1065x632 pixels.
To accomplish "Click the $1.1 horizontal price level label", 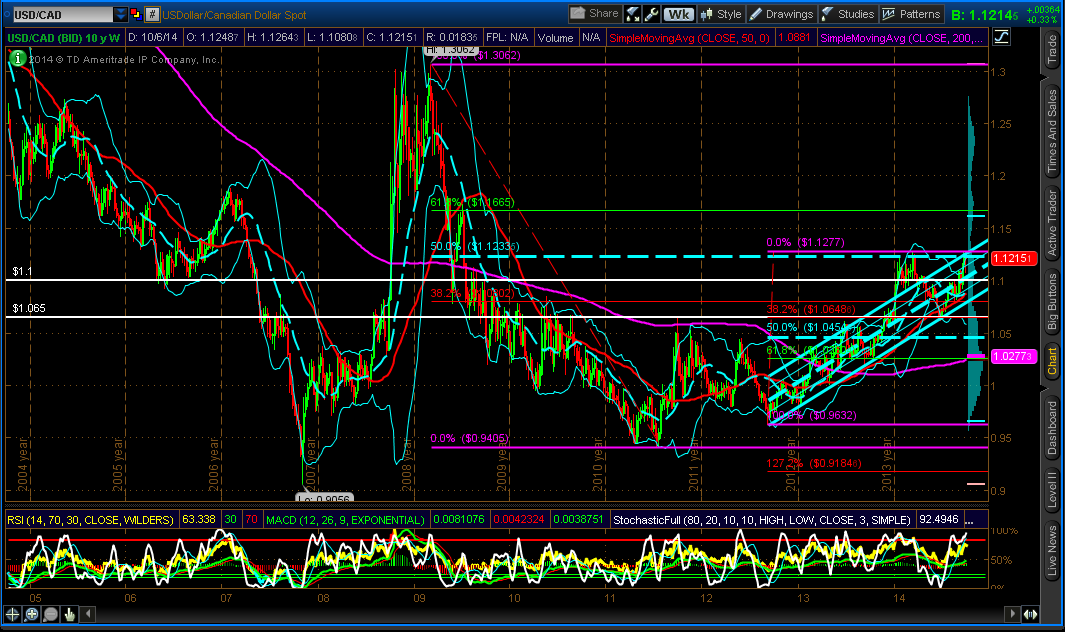I will coord(22,272).
